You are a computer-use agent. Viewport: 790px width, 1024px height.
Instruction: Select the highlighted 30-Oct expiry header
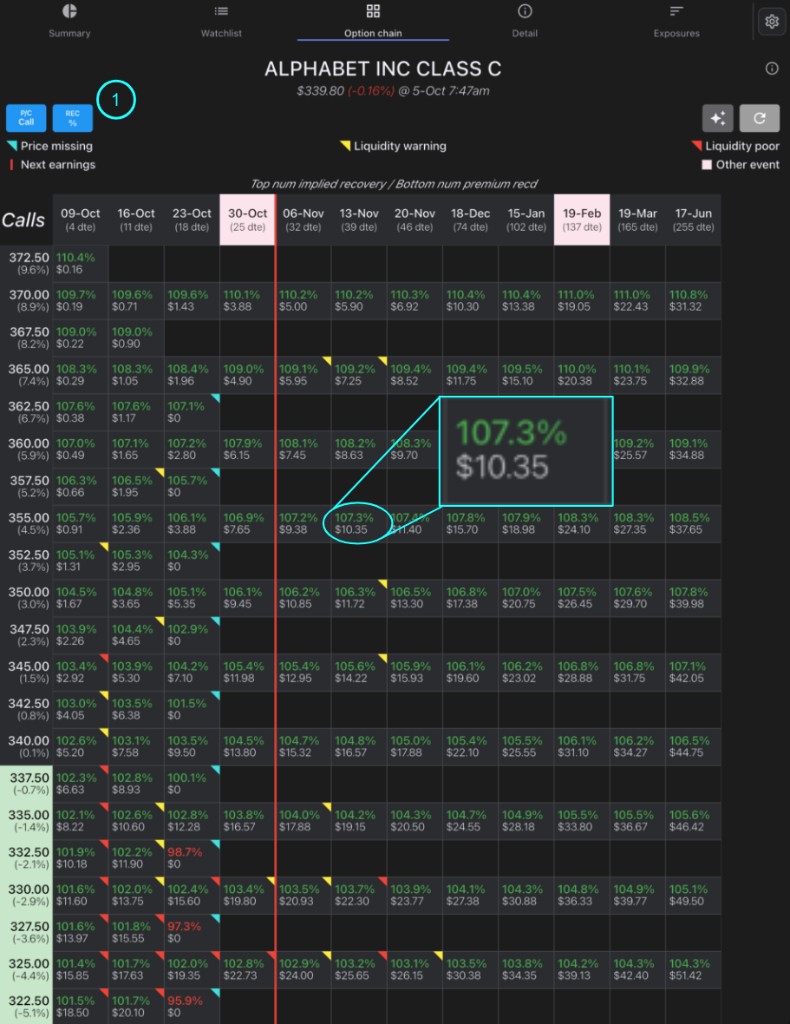(247, 219)
